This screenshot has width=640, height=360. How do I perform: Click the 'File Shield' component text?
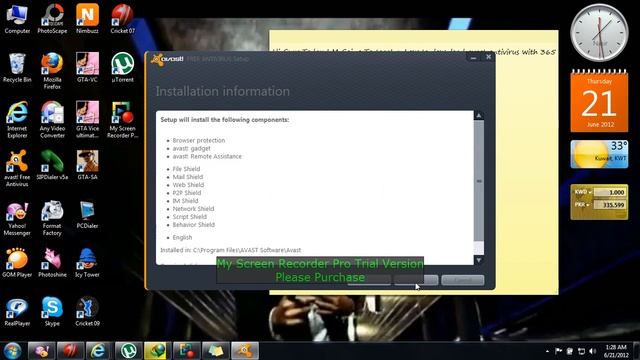tap(186, 169)
